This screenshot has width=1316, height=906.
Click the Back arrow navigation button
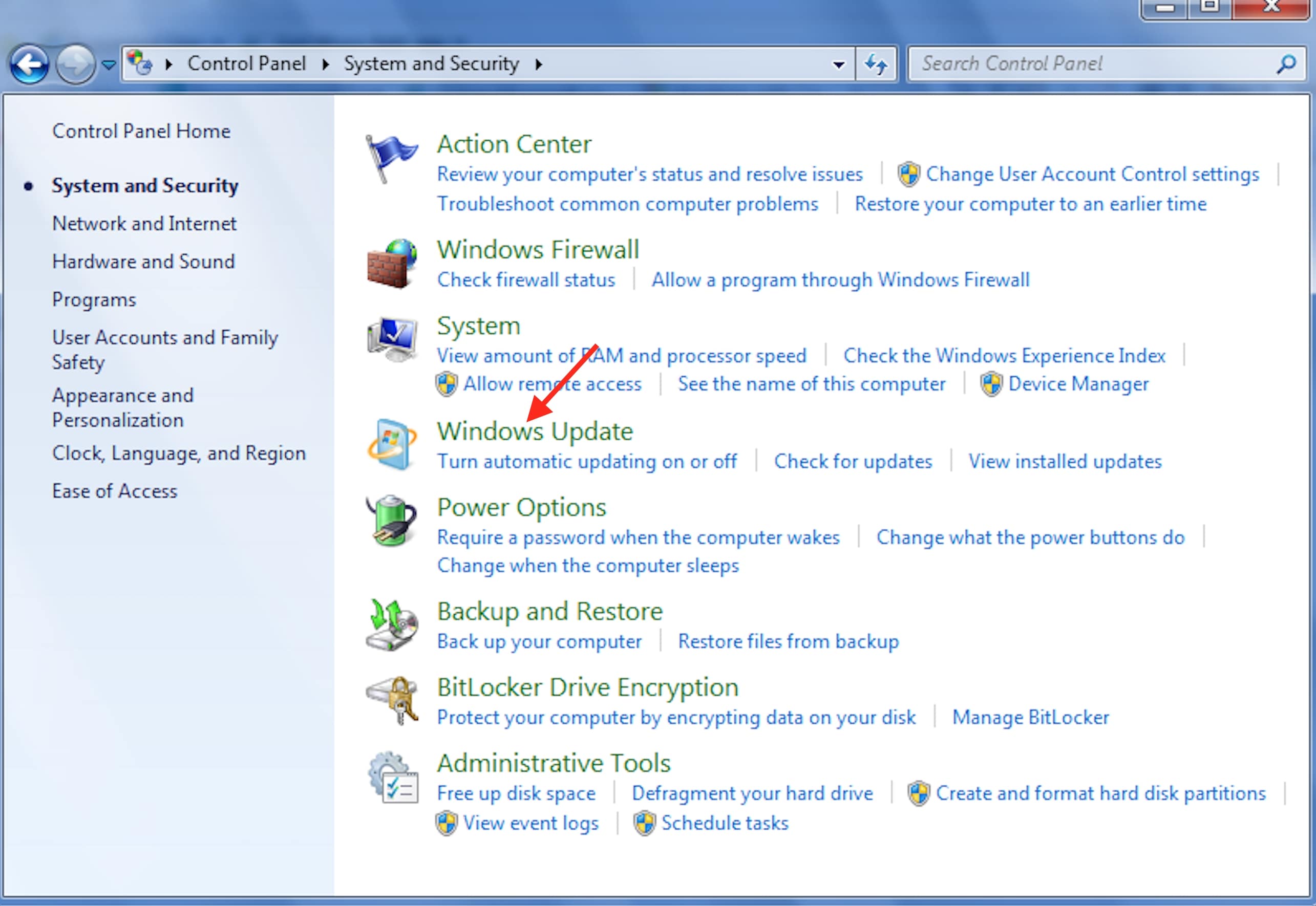[x=30, y=64]
